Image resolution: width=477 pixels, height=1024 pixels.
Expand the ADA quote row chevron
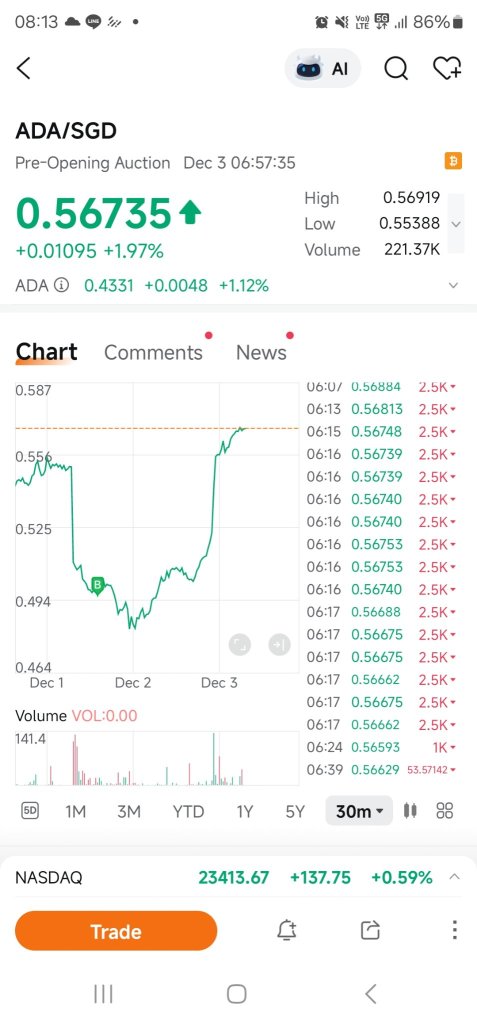click(x=453, y=285)
